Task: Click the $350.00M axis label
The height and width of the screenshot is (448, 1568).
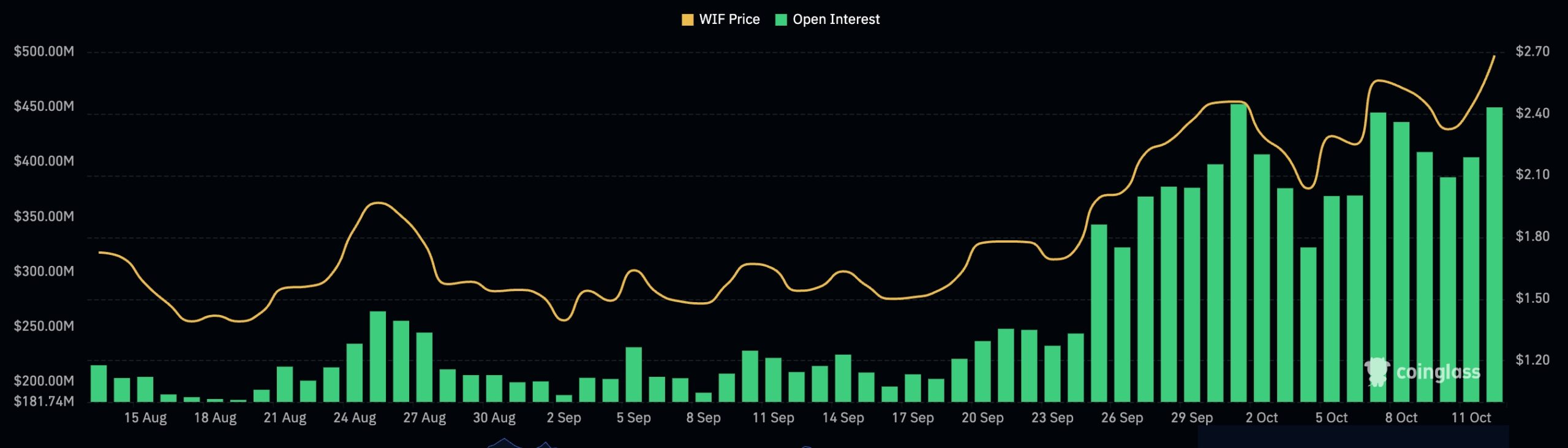Action: point(44,216)
